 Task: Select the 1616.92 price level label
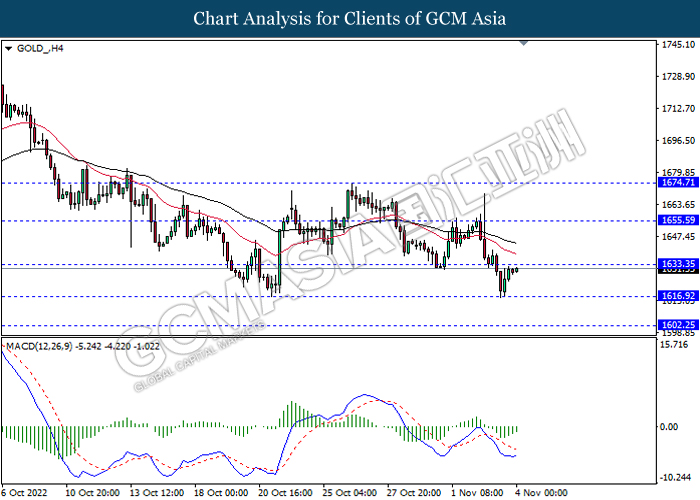pos(678,296)
